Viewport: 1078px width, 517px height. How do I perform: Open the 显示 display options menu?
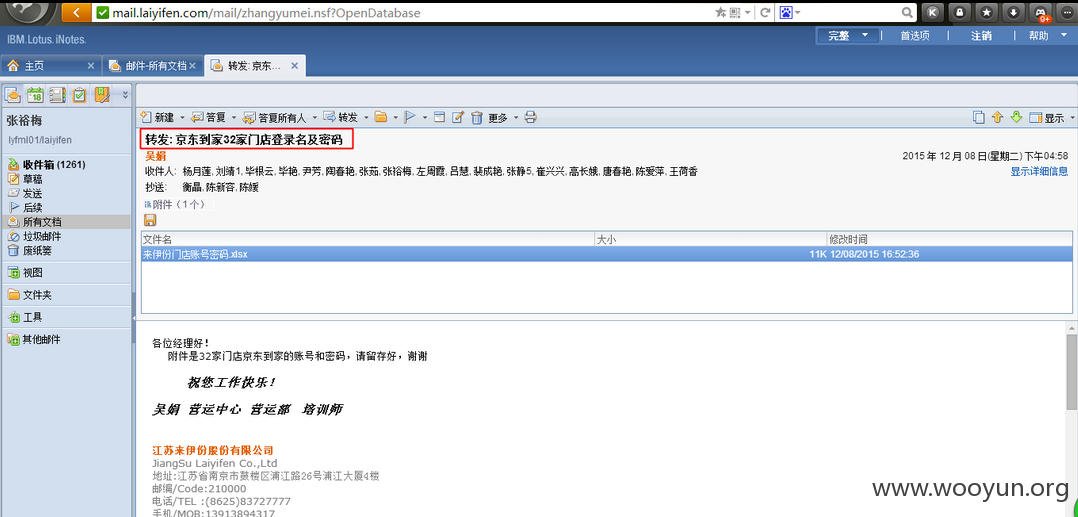pos(1052,118)
